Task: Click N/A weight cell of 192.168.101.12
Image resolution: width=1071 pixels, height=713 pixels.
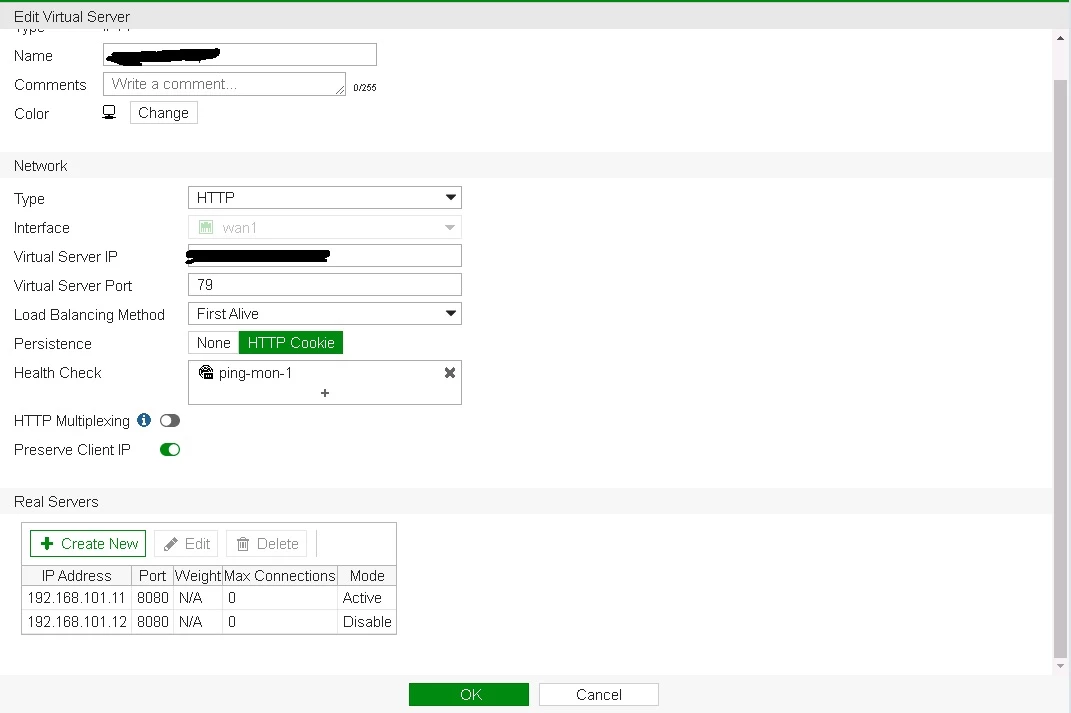Action: (x=198, y=621)
